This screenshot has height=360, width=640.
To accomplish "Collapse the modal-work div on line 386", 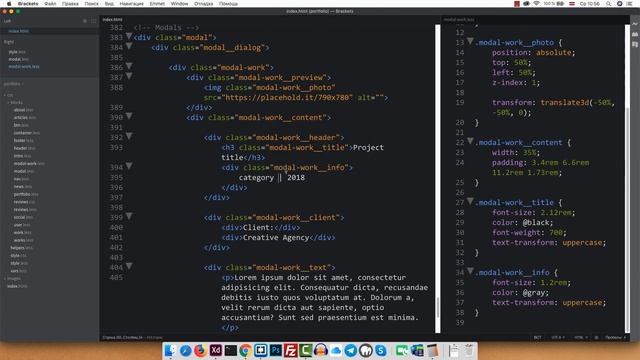I will click(129, 66).
